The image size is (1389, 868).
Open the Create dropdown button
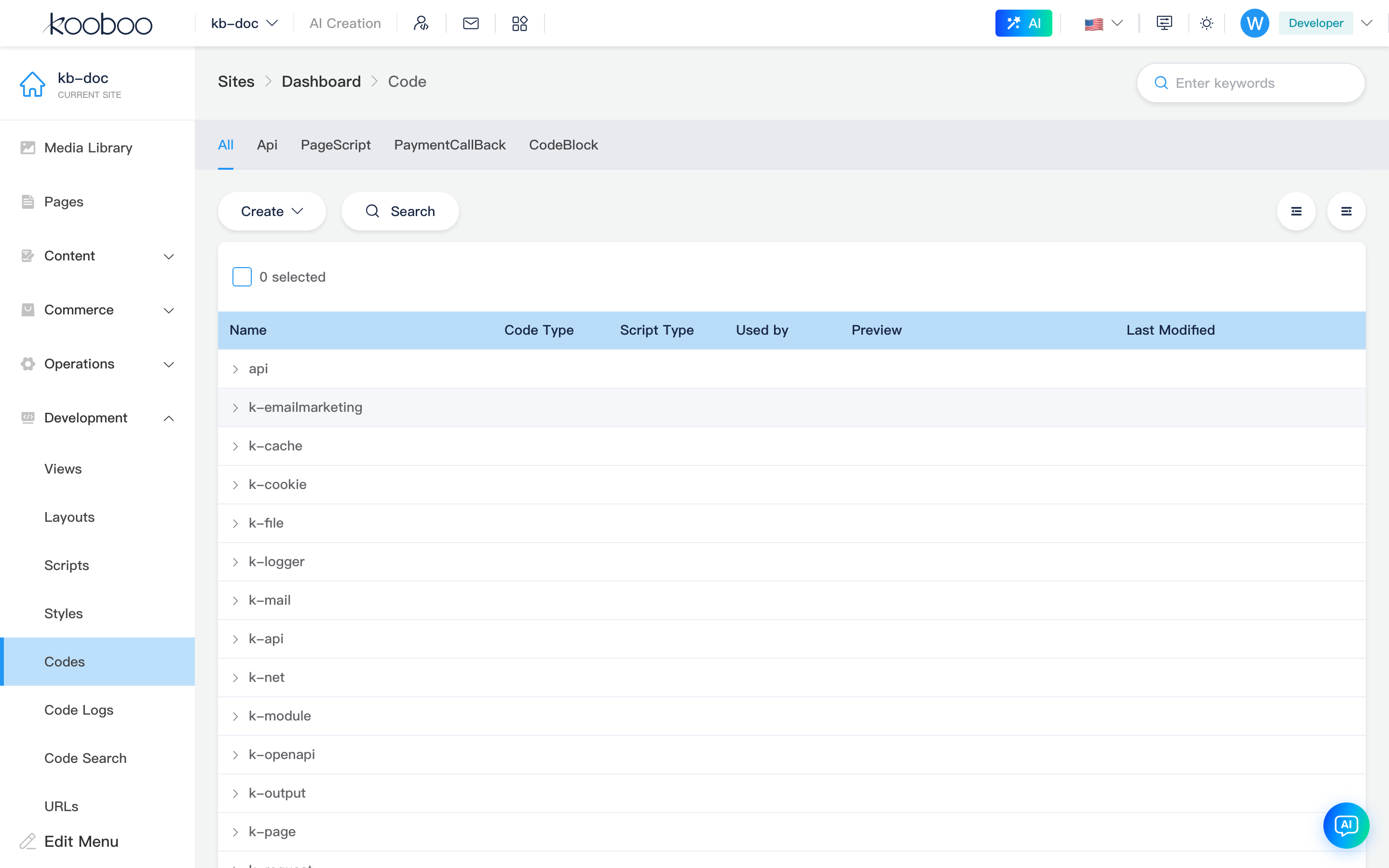[272, 211]
